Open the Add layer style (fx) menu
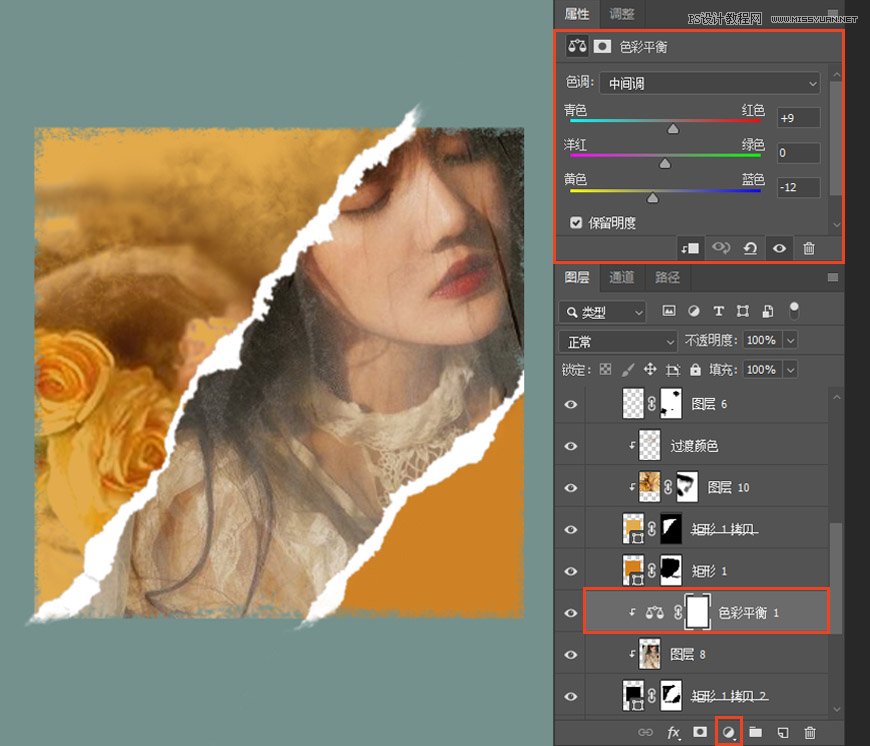This screenshot has height=746, width=870. [x=674, y=732]
